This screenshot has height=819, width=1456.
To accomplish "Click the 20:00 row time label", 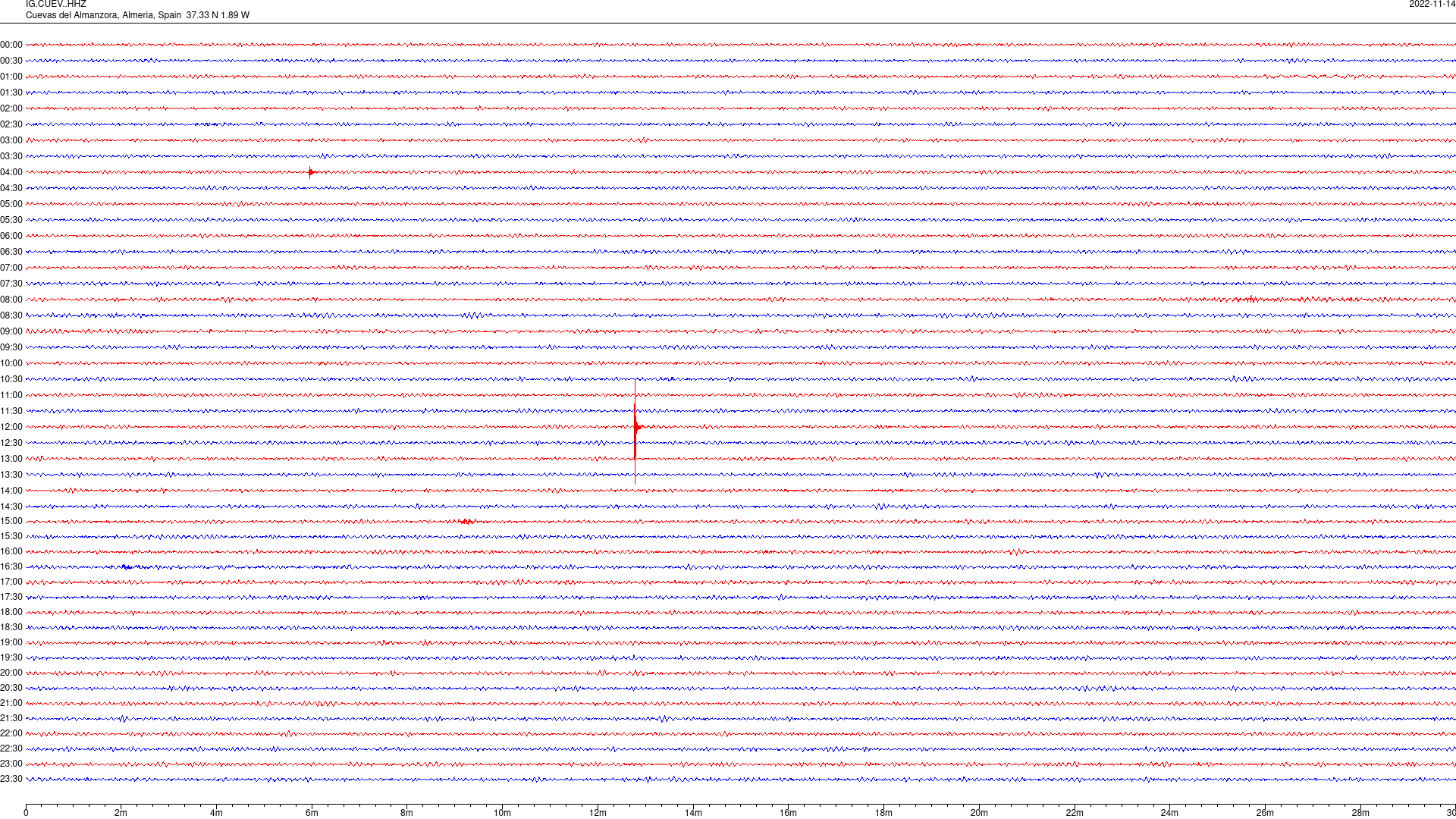I will point(11,673).
